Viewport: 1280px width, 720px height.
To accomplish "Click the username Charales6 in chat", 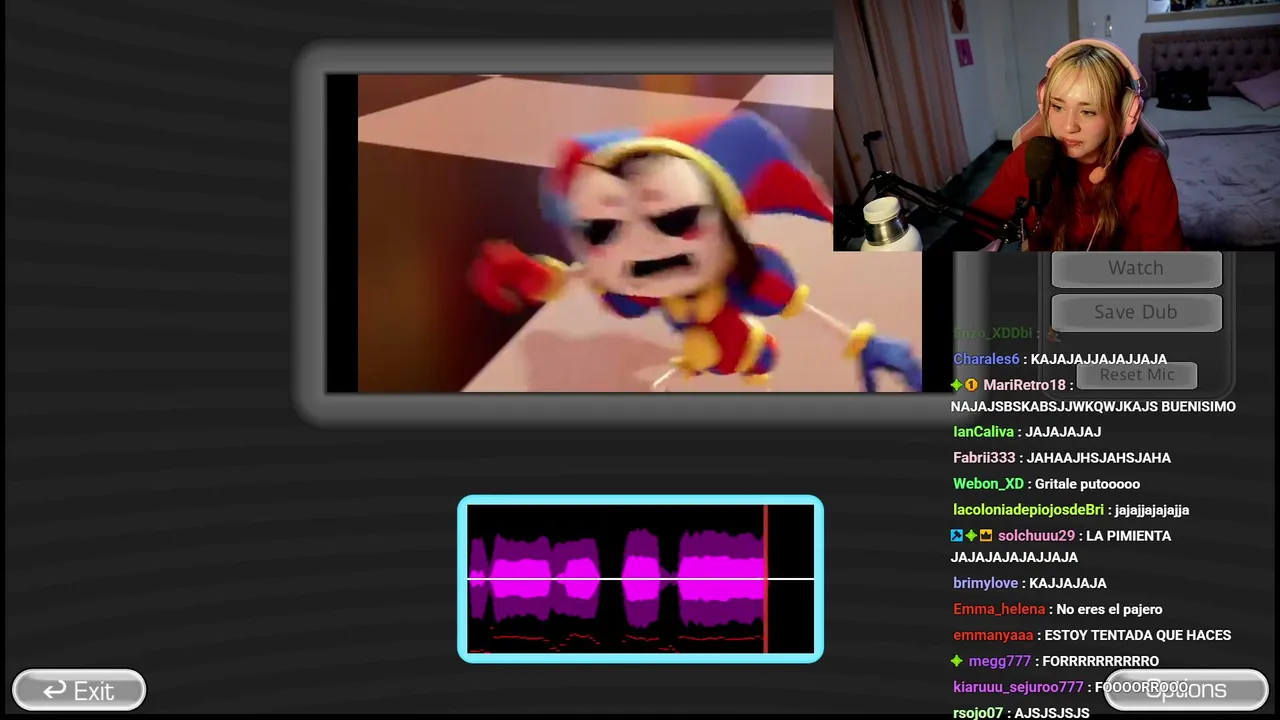I will (x=986, y=359).
